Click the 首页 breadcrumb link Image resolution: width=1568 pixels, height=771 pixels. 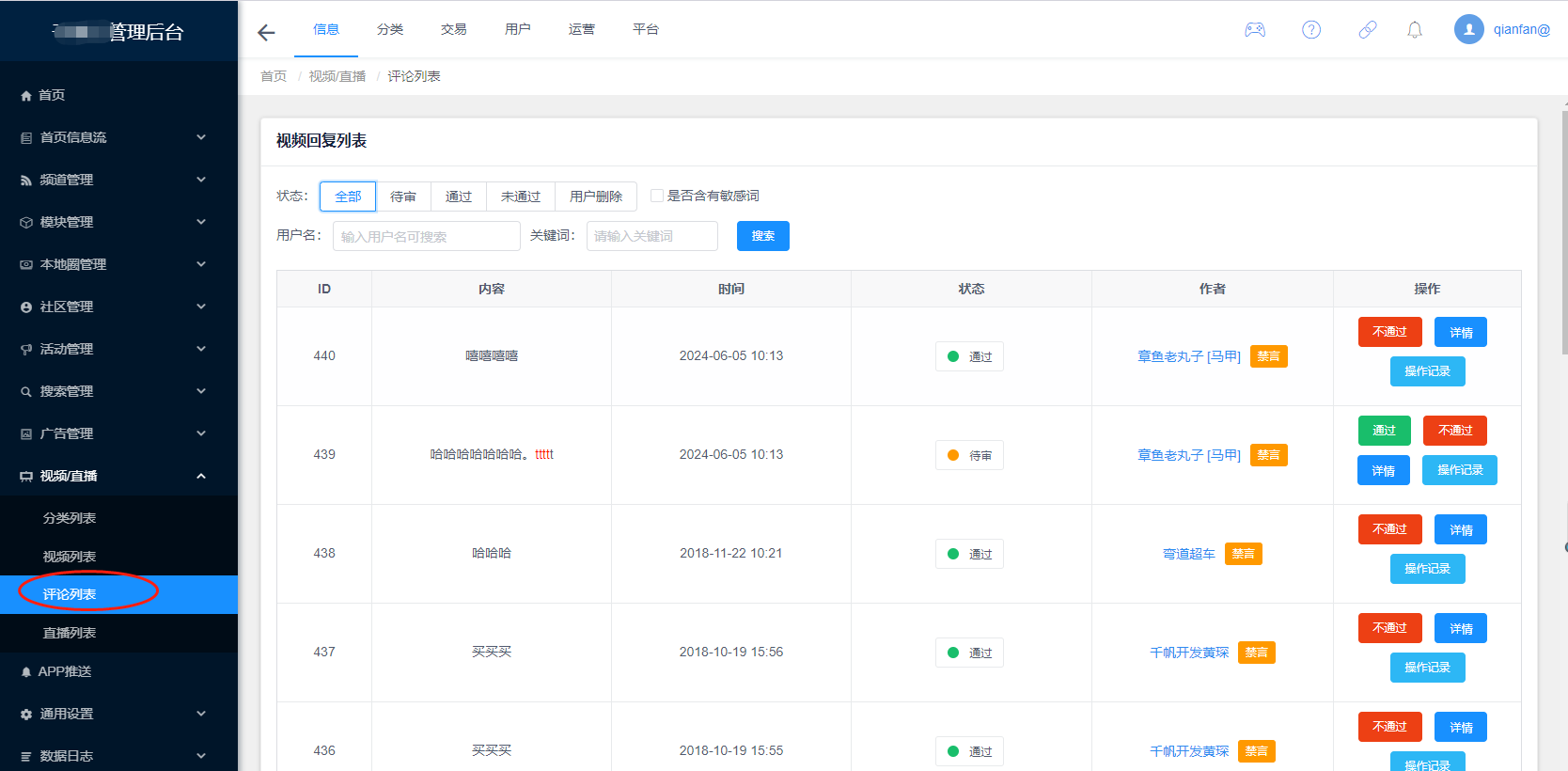[274, 76]
